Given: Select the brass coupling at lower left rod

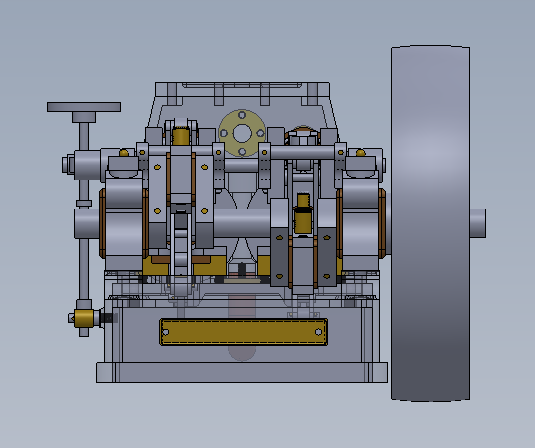Looking at the screenshot, I should [84, 318].
